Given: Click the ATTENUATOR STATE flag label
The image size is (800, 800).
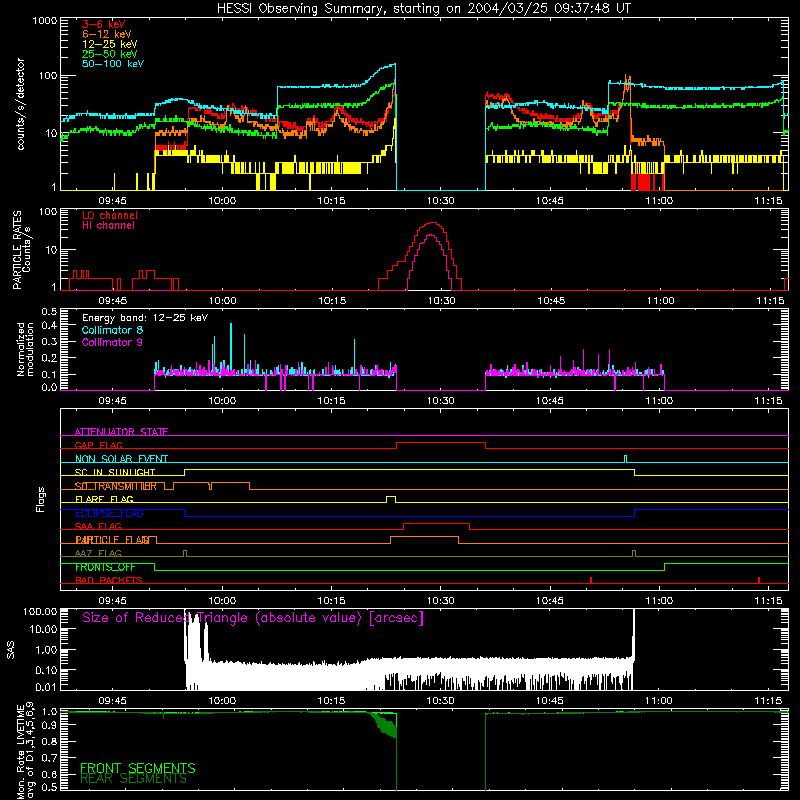Looking at the screenshot, I should point(121,432).
